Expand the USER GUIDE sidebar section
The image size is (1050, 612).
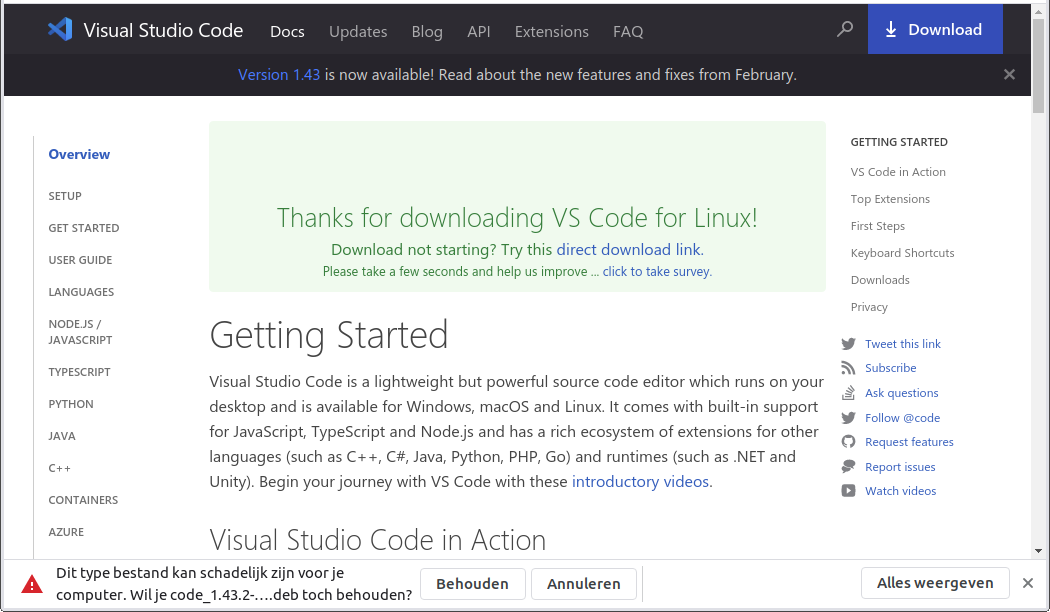(x=80, y=260)
